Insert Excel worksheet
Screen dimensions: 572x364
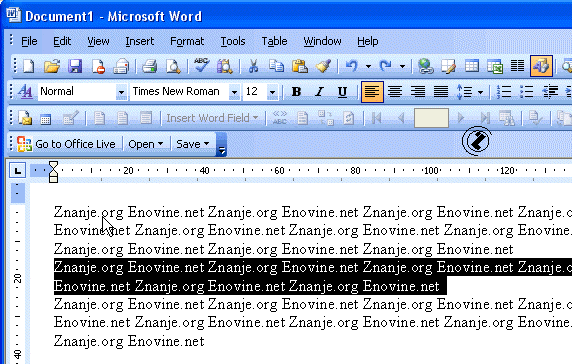pyautogui.click(x=495, y=66)
